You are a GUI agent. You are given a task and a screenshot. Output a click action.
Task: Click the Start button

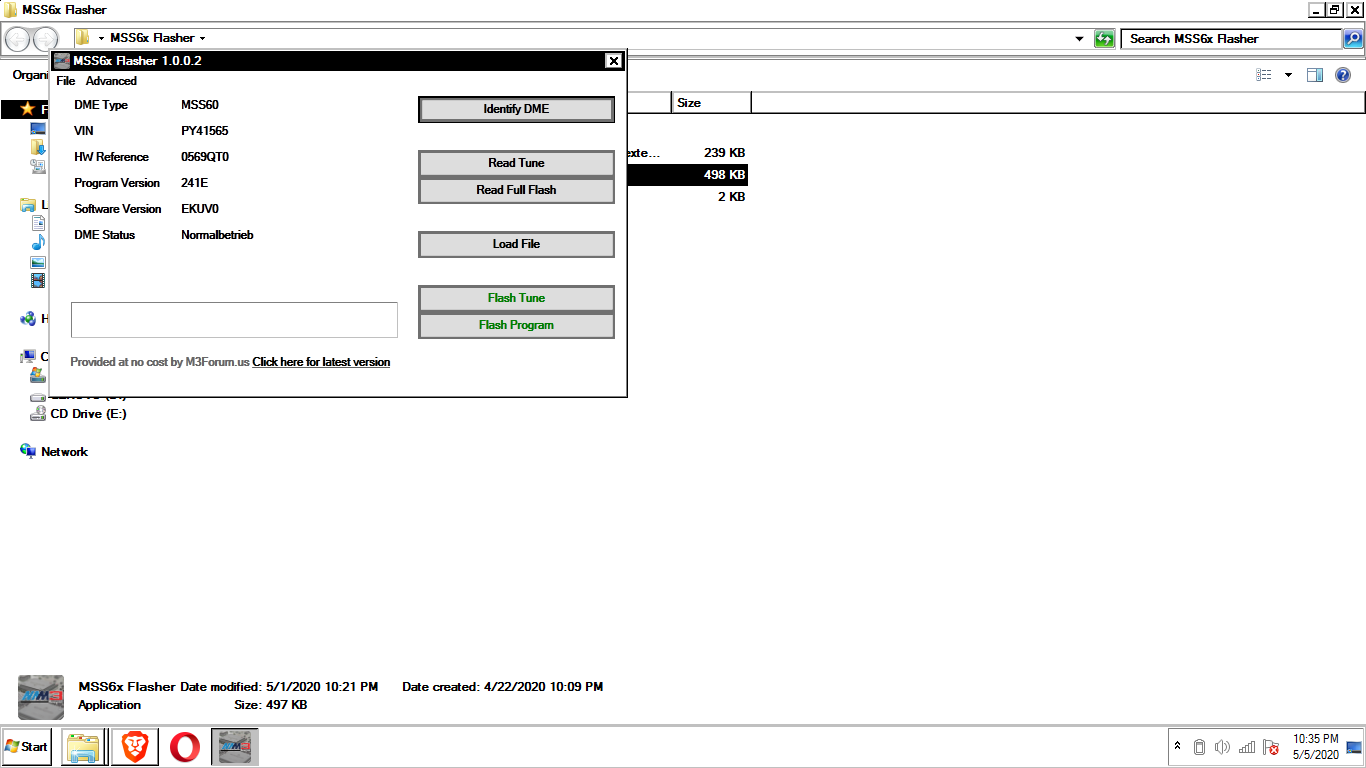pos(27,747)
